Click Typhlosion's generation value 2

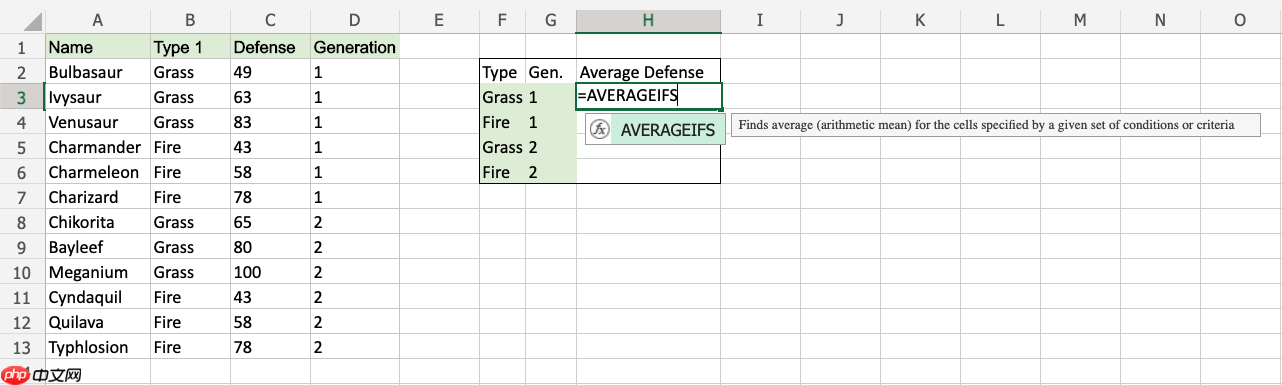tap(355, 347)
